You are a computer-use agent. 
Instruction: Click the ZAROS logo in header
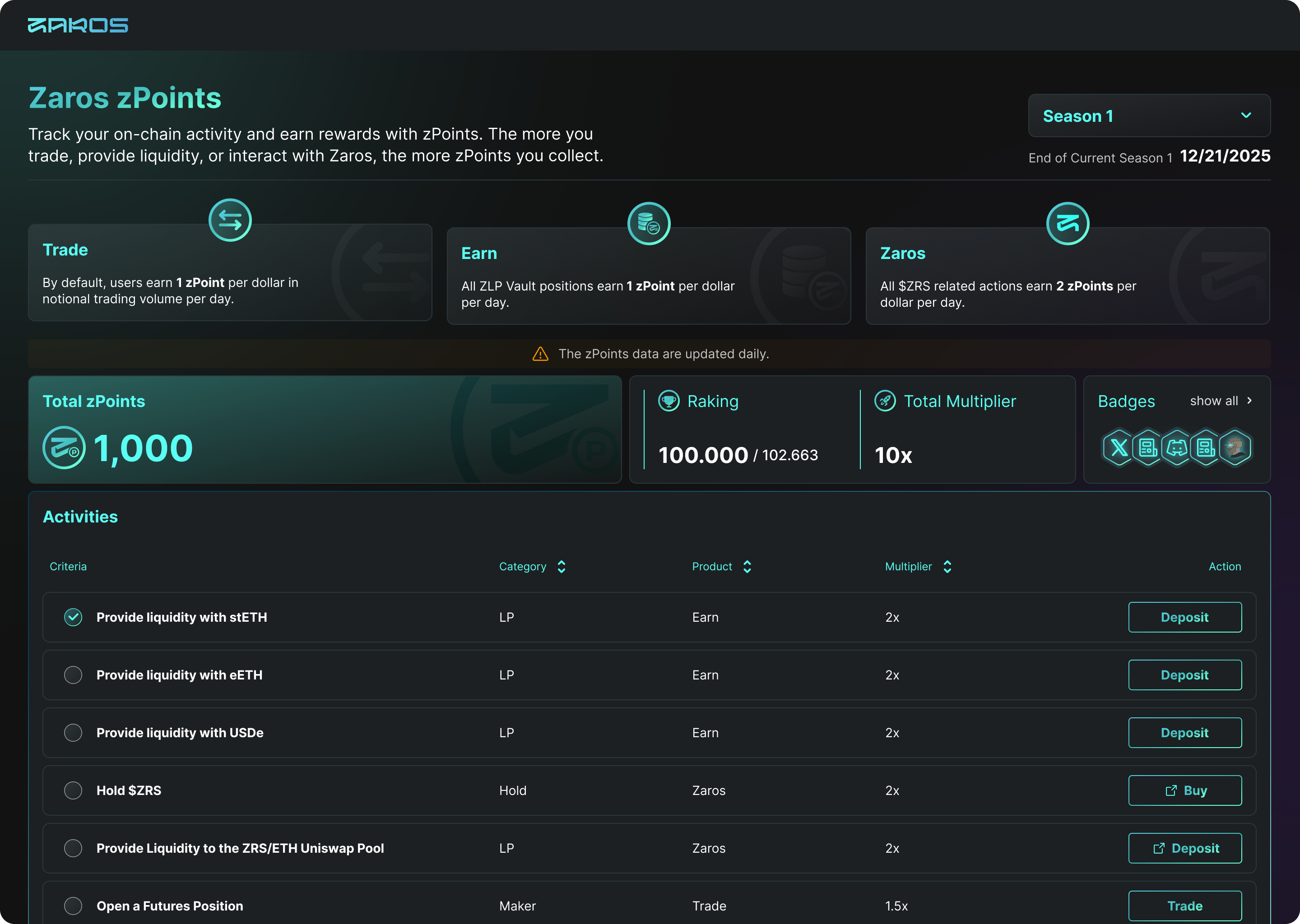(x=78, y=26)
